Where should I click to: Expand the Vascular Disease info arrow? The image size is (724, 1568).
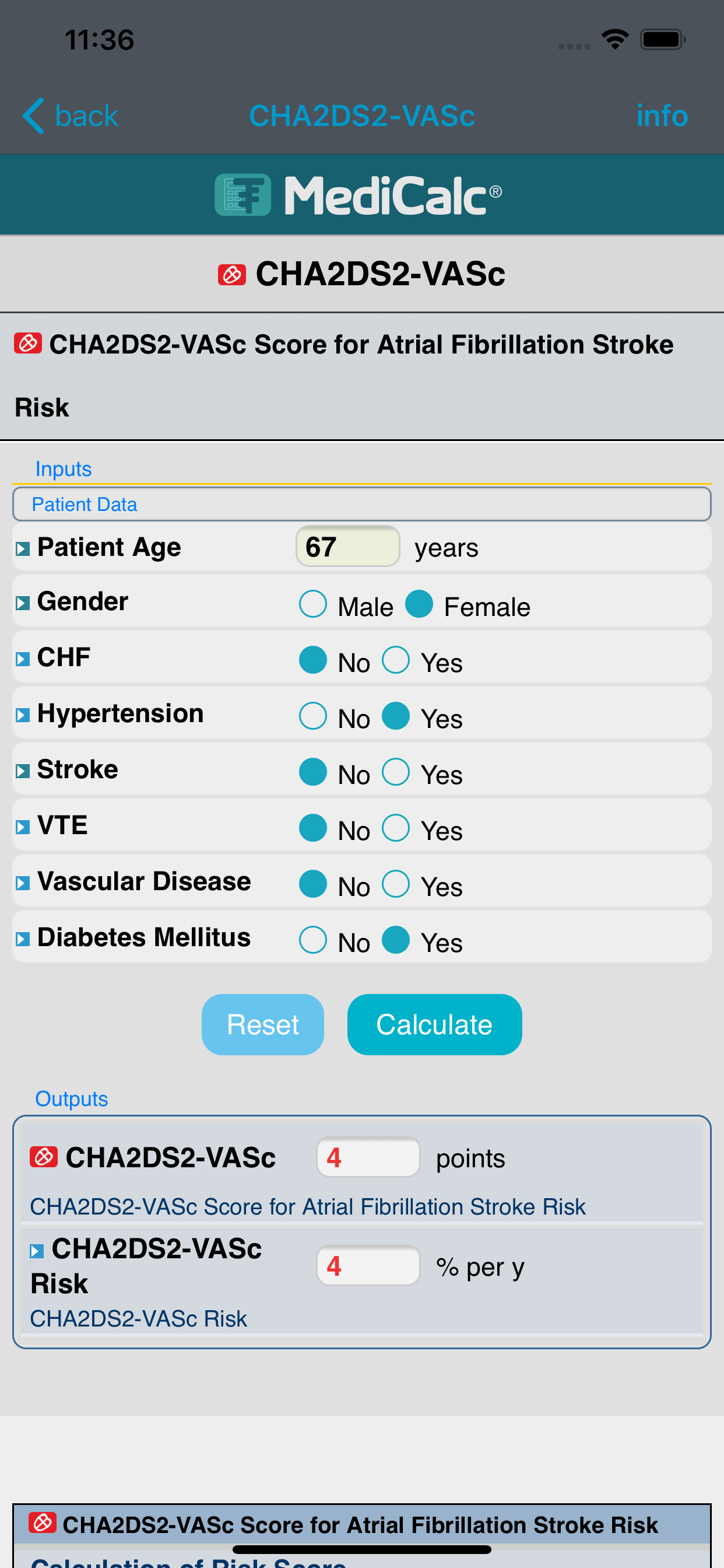coord(23,883)
